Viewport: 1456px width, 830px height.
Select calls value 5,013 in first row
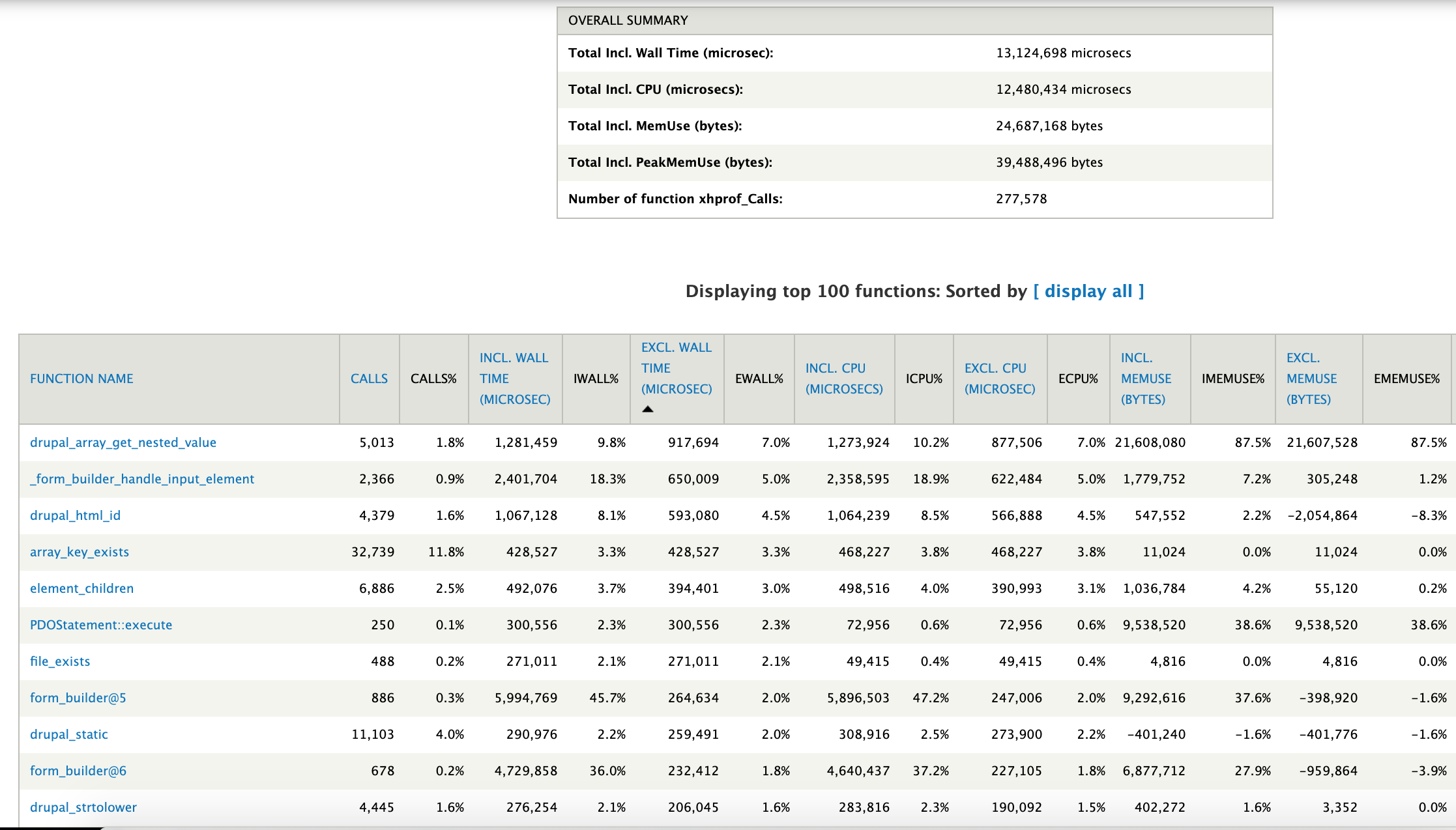377,442
